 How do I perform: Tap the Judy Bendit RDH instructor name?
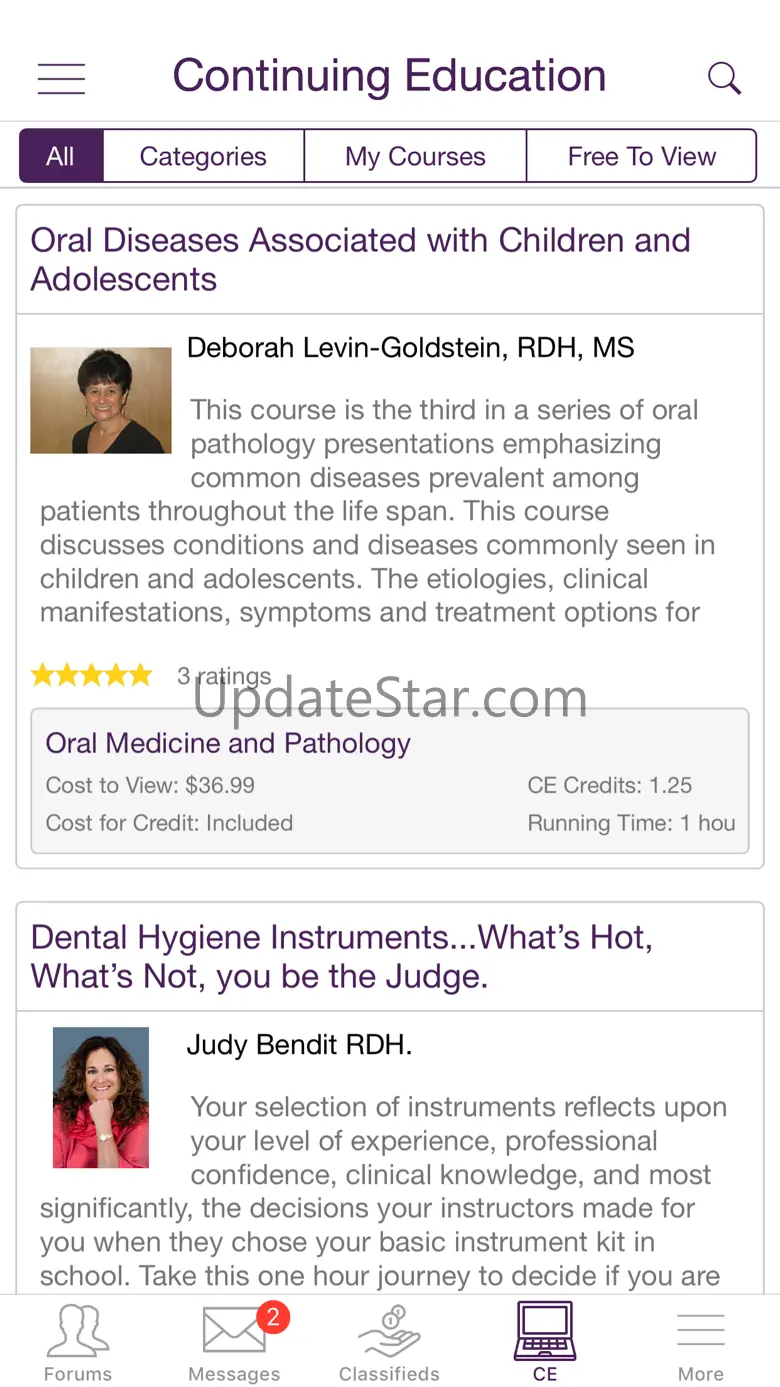[x=299, y=1045]
